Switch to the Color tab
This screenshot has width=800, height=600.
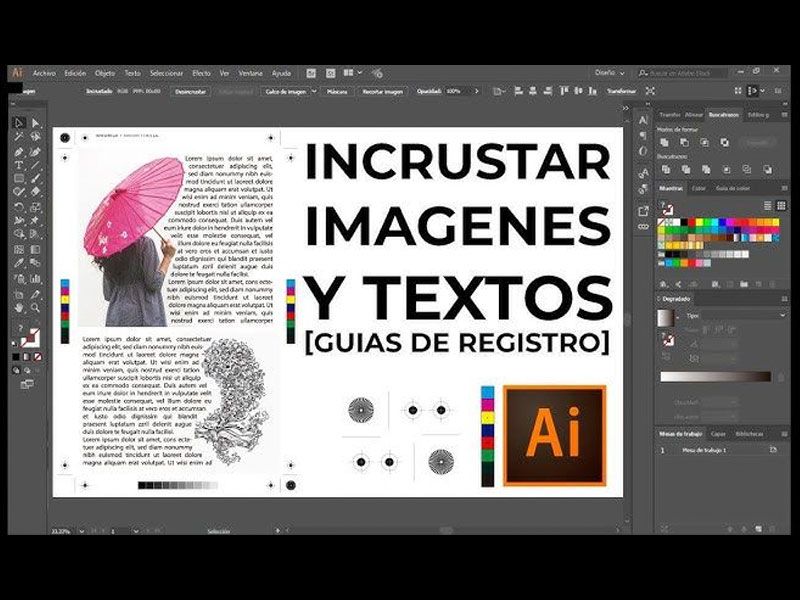pos(698,188)
